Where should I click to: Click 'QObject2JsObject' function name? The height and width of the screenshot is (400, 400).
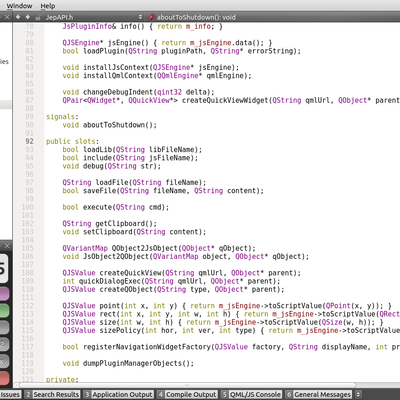144,248
